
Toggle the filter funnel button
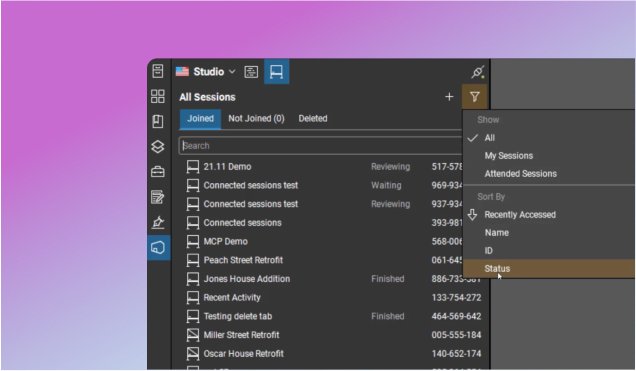(475, 97)
